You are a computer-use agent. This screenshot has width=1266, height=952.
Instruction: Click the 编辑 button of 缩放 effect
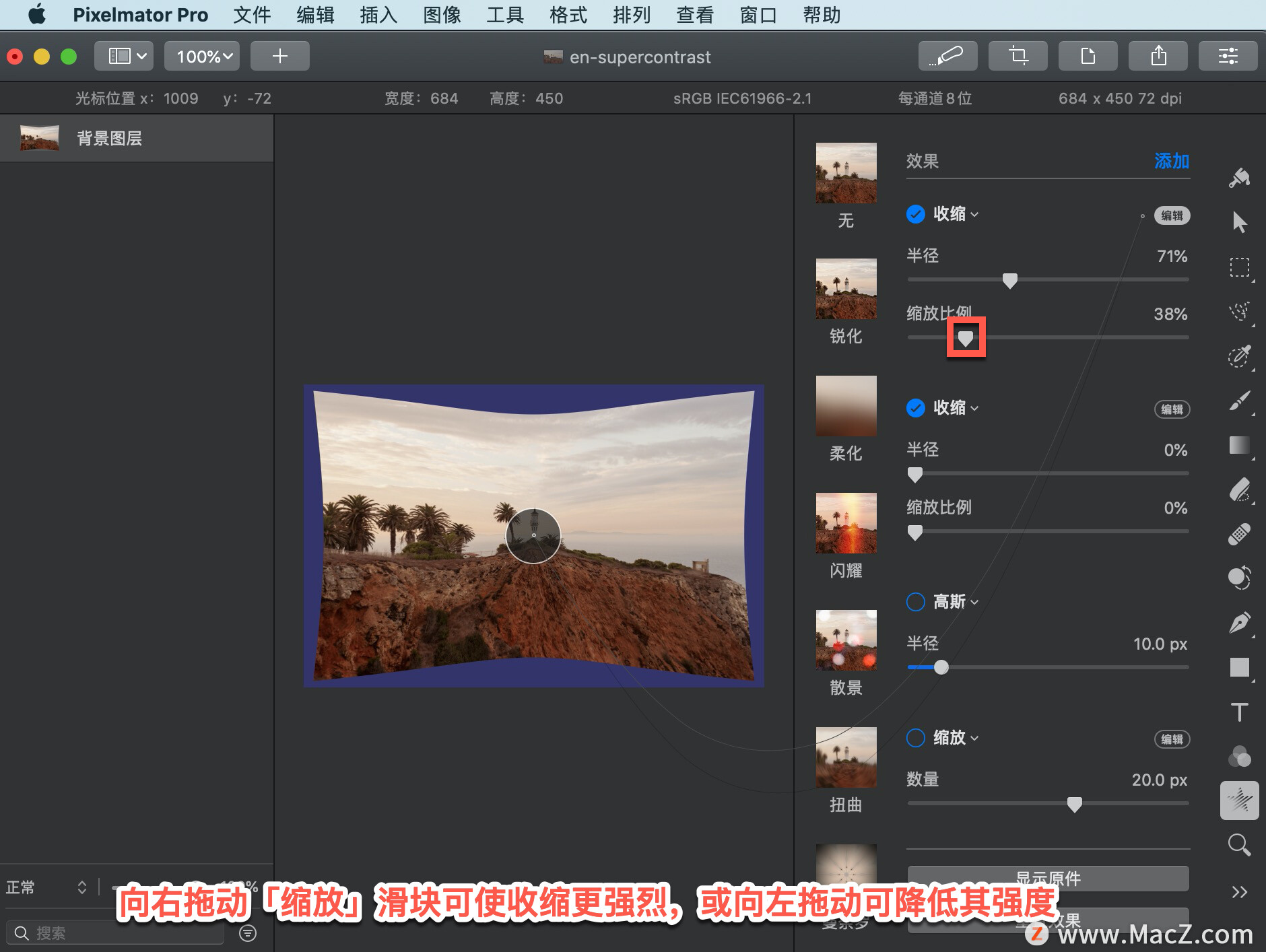tap(1172, 739)
